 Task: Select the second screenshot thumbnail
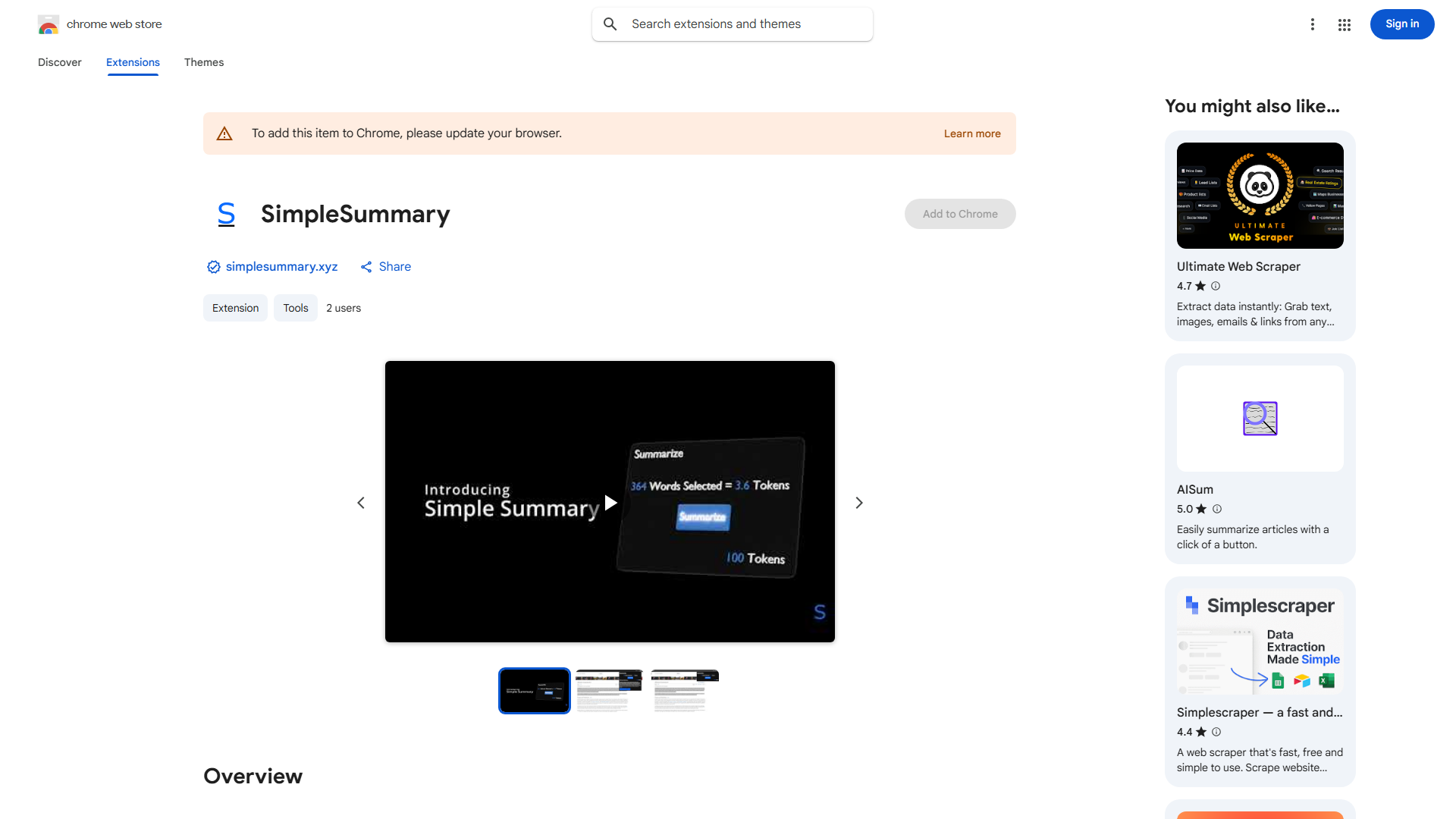[x=609, y=691]
